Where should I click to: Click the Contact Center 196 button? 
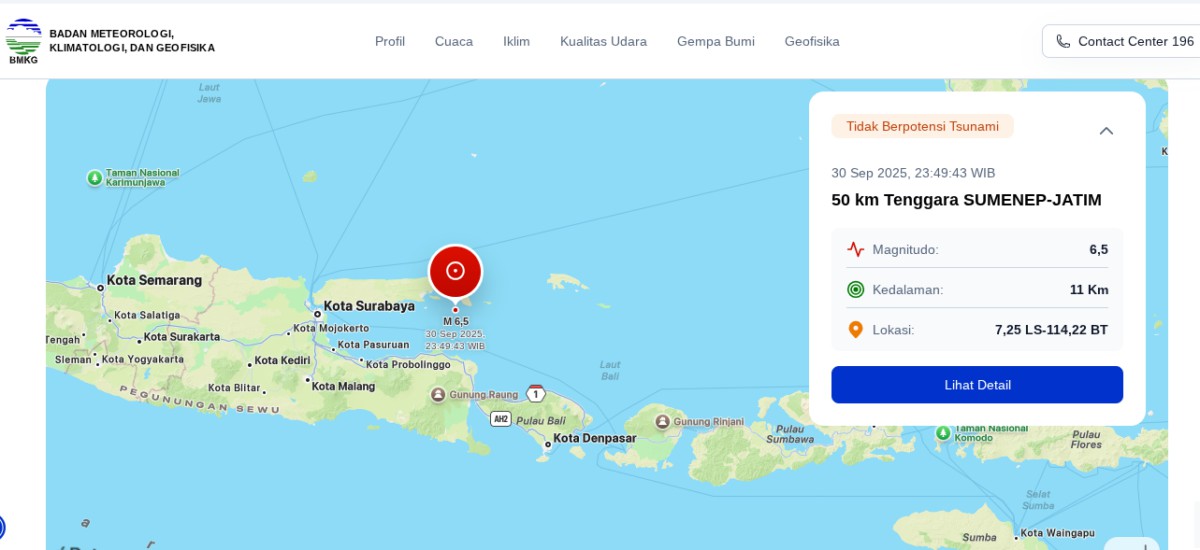tap(1124, 41)
